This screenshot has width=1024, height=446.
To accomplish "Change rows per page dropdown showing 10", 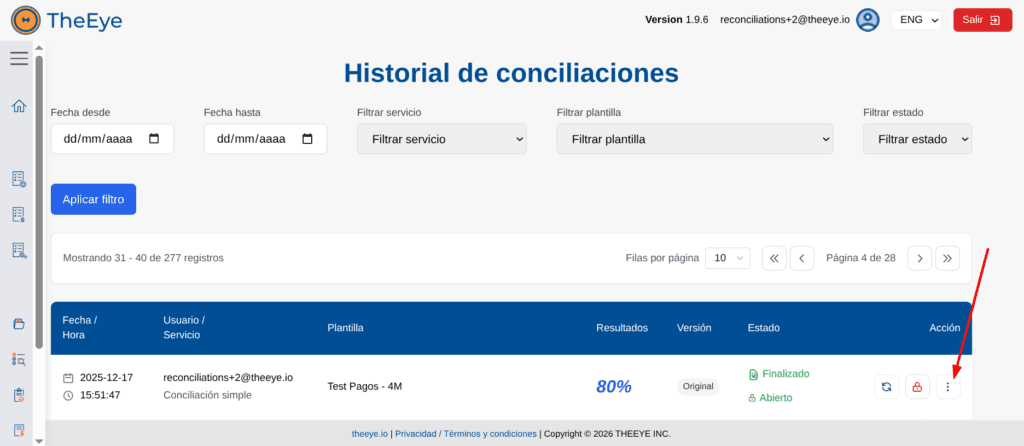I will (727, 258).
